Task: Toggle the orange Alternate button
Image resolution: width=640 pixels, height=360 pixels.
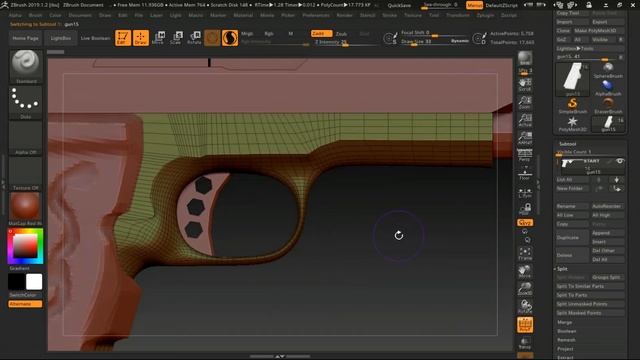Action: 25,304
